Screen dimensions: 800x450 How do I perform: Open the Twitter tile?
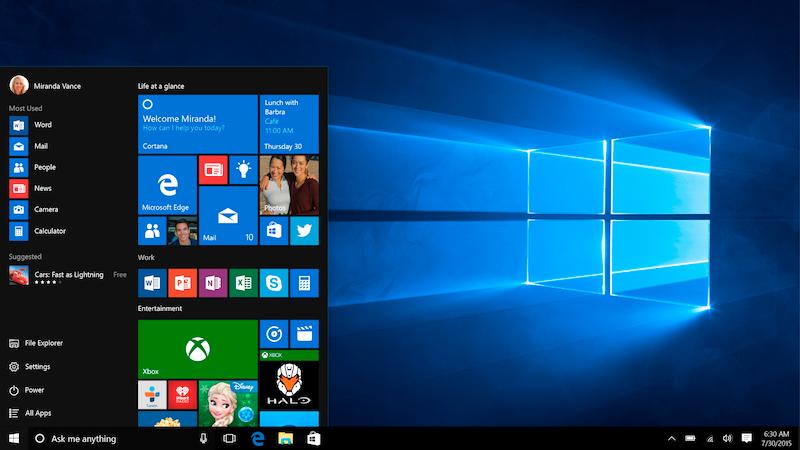[305, 231]
